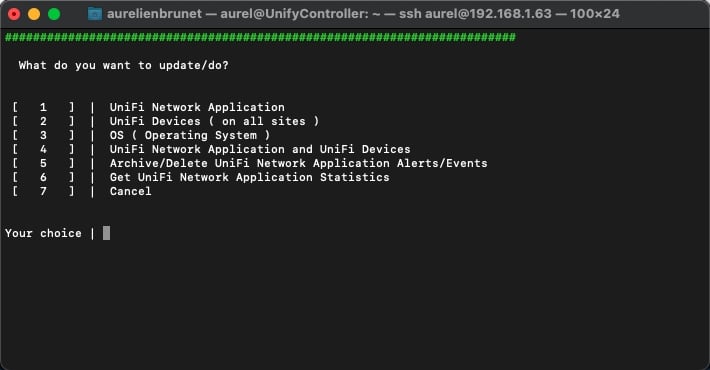
Task: Click the folder icon in the title bar
Action: pos(95,14)
